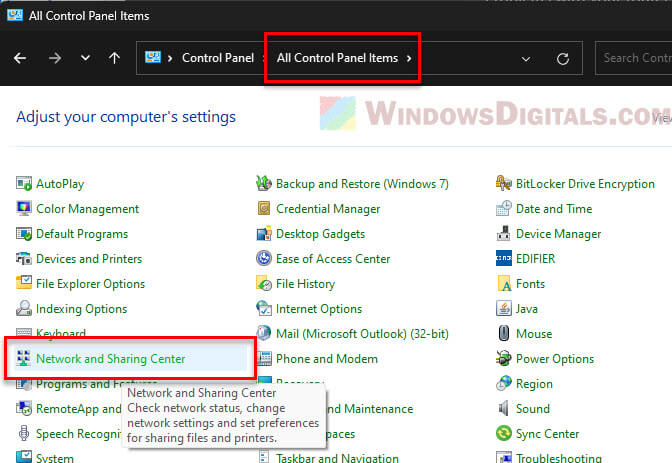Click the Sound speaker icon
Screen dimensions: 672x463
(x=504, y=408)
